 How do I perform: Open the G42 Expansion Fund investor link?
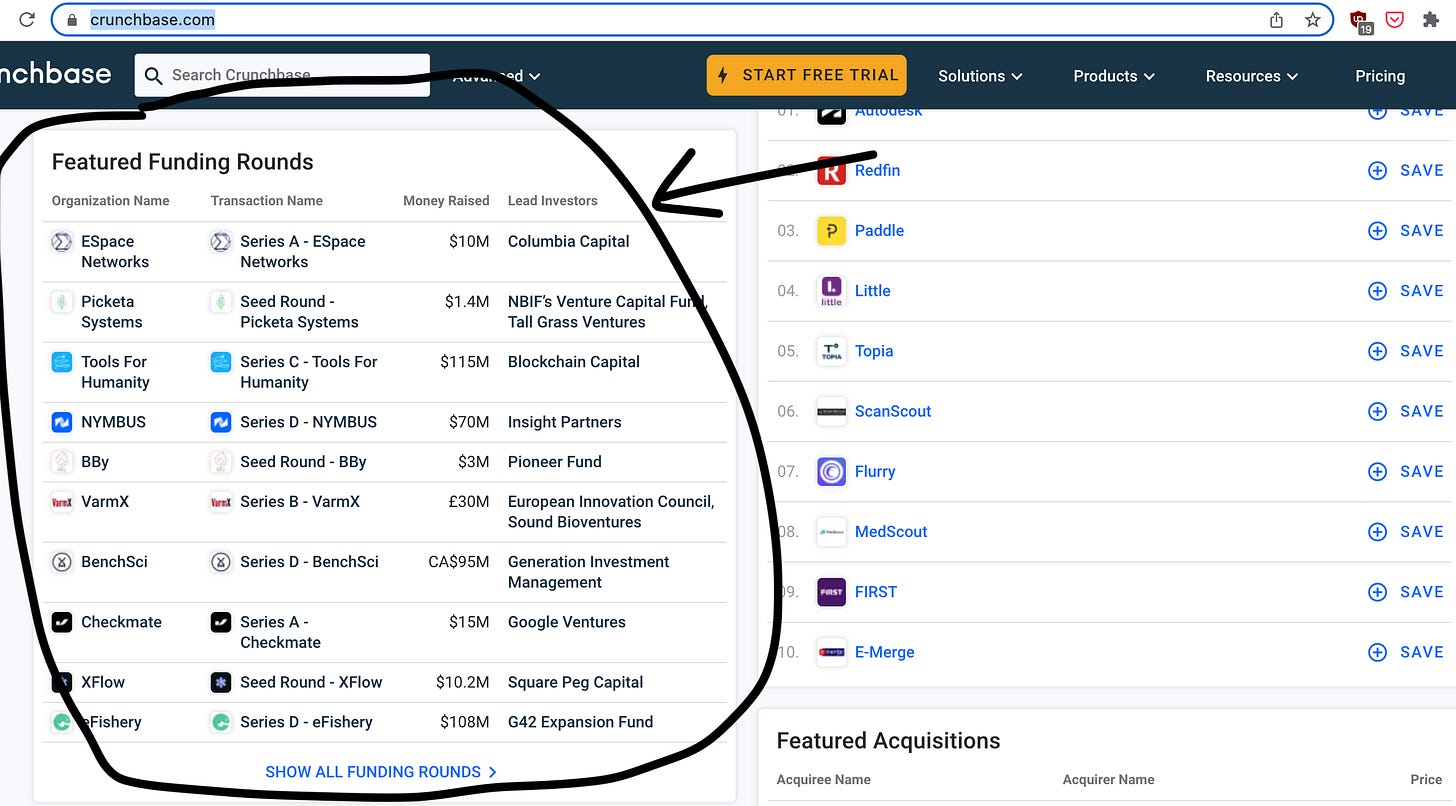(580, 722)
